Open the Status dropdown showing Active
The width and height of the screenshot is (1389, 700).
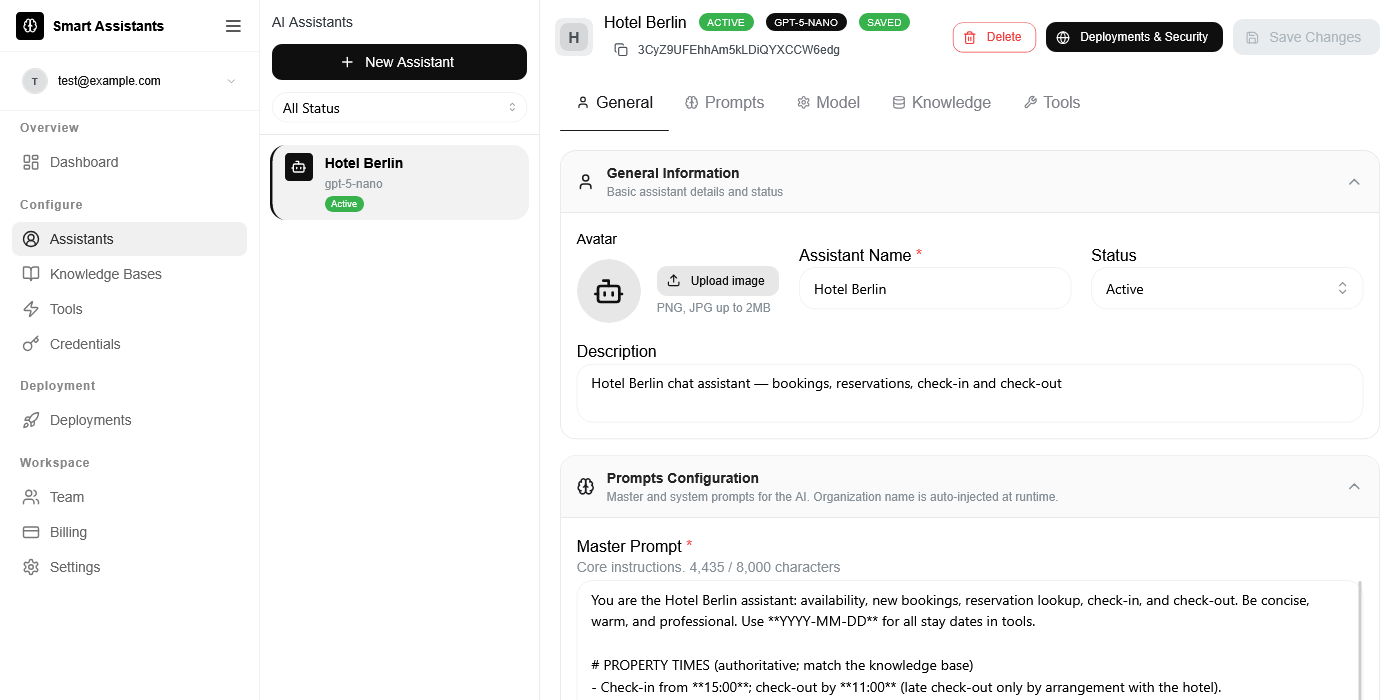1227,289
